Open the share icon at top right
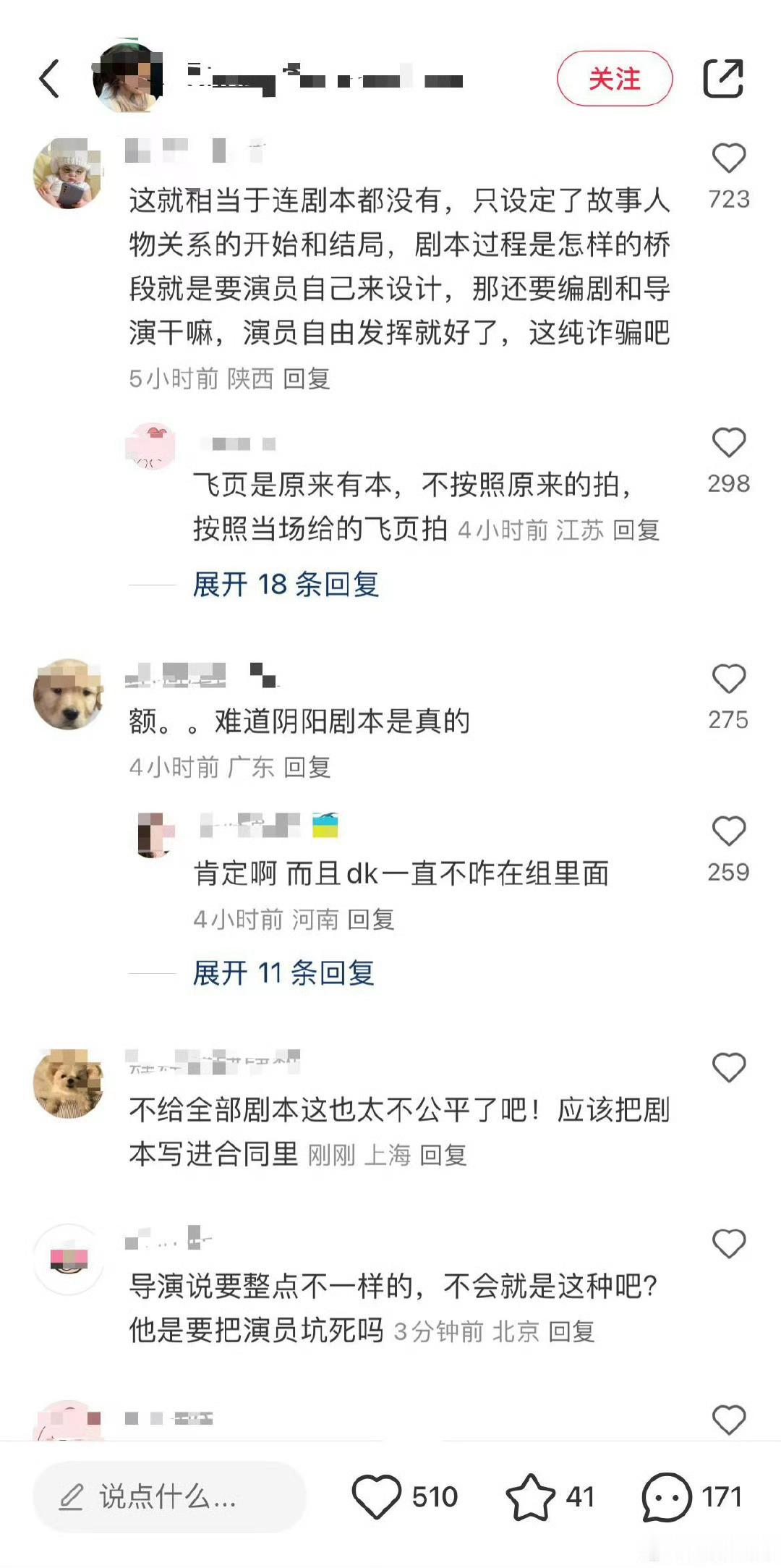Viewport: 781px width, 1568px height. (x=723, y=78)
